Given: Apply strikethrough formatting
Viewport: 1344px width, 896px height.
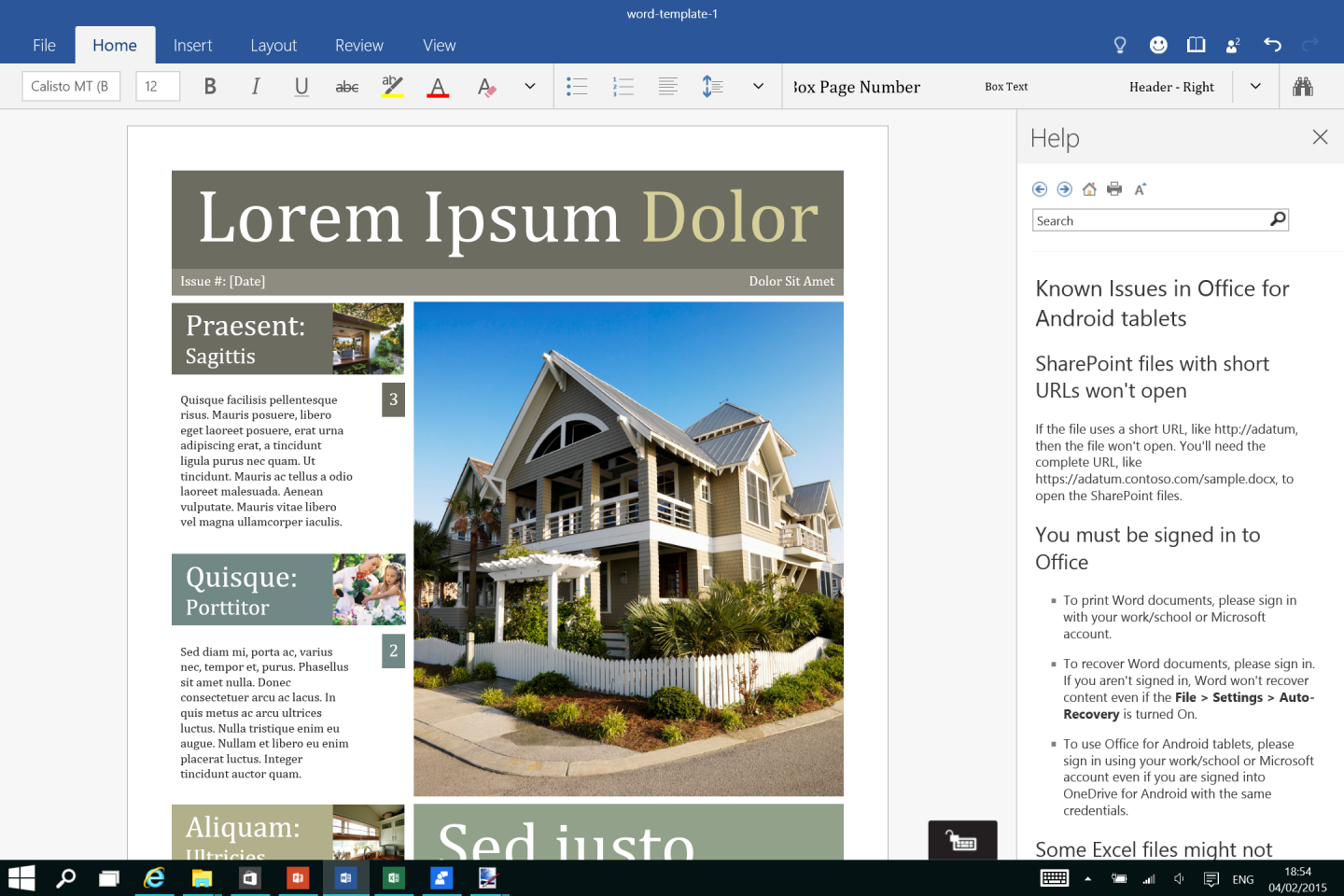Looking at the screenshot, I should tap(346, 86).
